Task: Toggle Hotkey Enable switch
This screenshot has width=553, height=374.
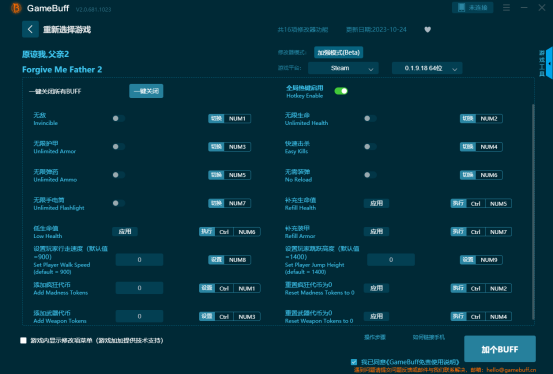Action: pos(341,91)
